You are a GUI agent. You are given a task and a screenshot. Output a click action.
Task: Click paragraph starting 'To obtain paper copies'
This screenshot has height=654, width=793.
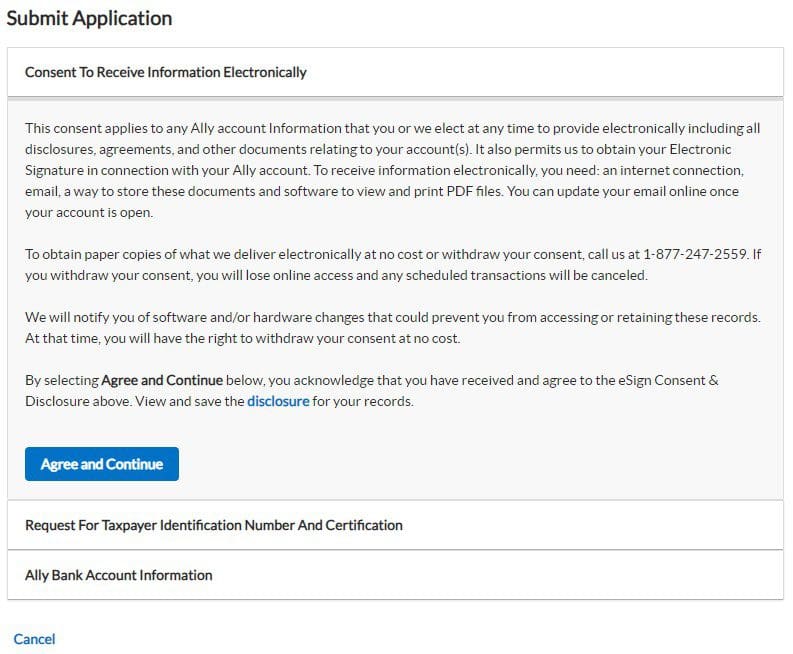(393, 265)
